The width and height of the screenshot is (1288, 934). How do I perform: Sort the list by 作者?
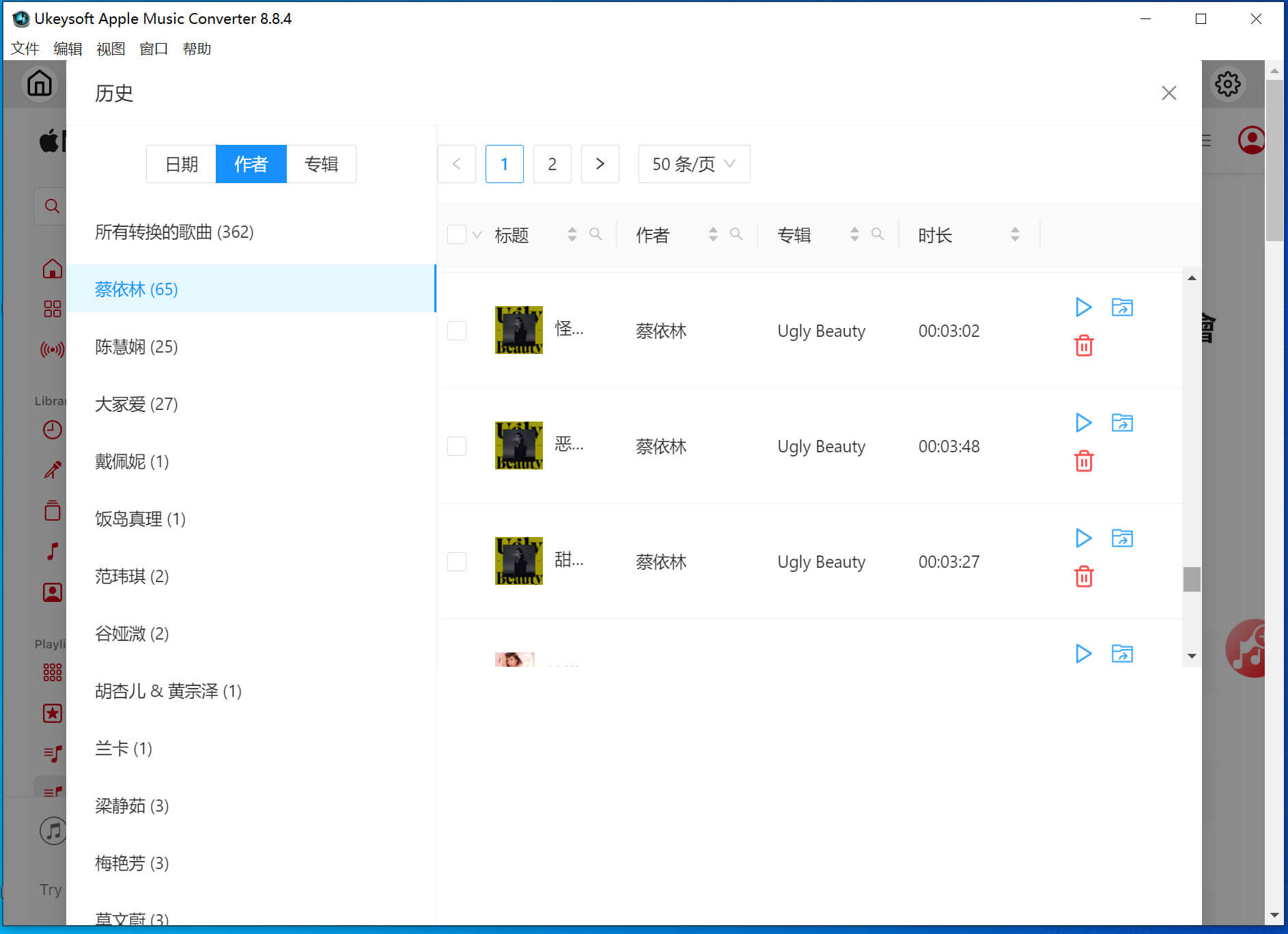coord(713,234)
